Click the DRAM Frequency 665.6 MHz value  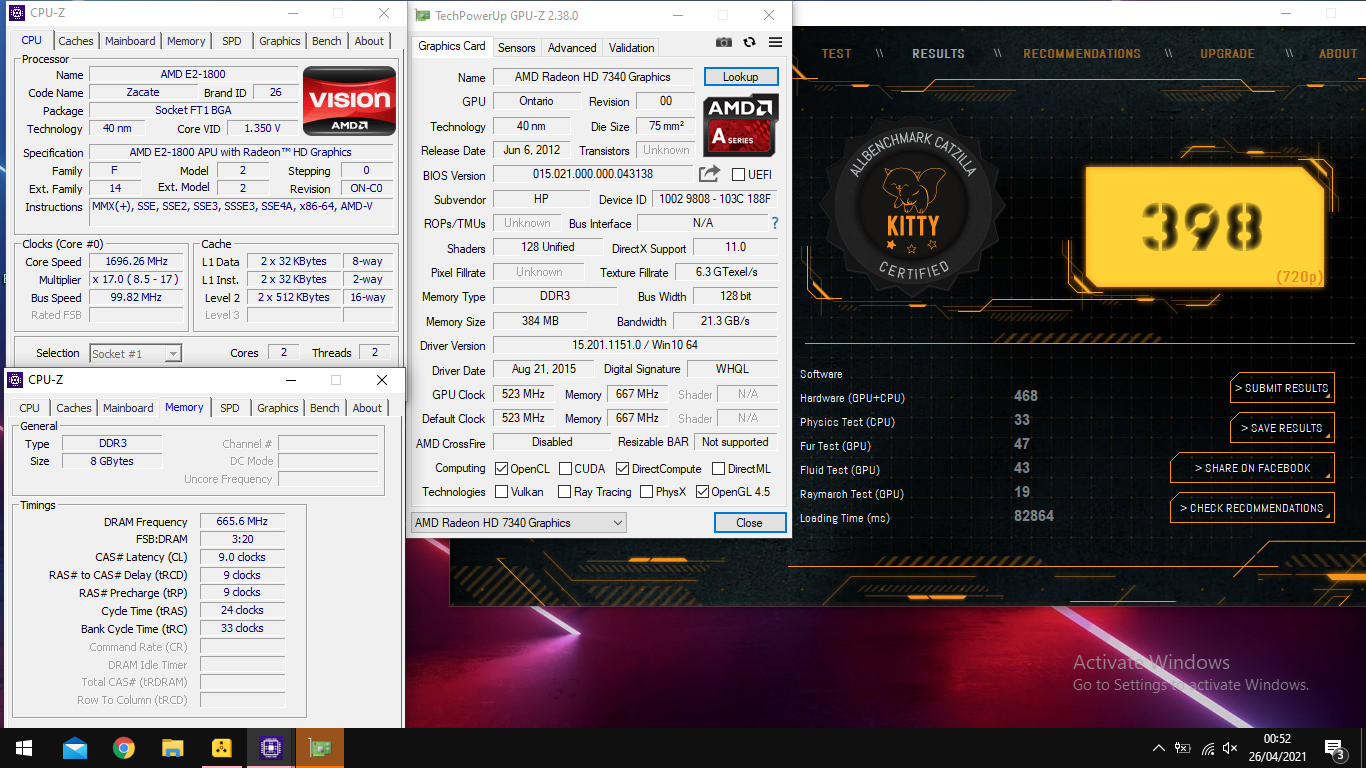243,522
